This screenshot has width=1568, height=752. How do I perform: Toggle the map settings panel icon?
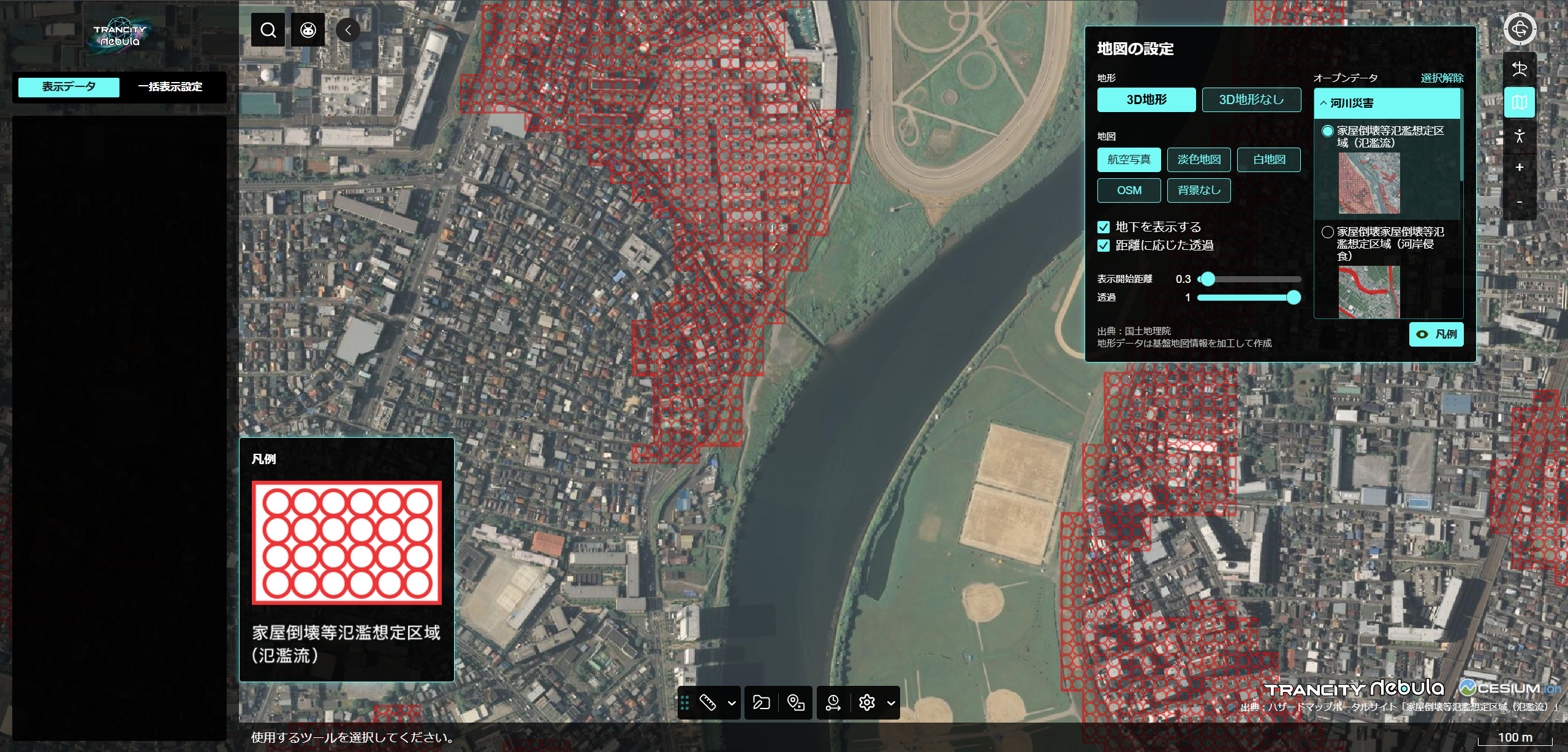(x=1519, y=102)
